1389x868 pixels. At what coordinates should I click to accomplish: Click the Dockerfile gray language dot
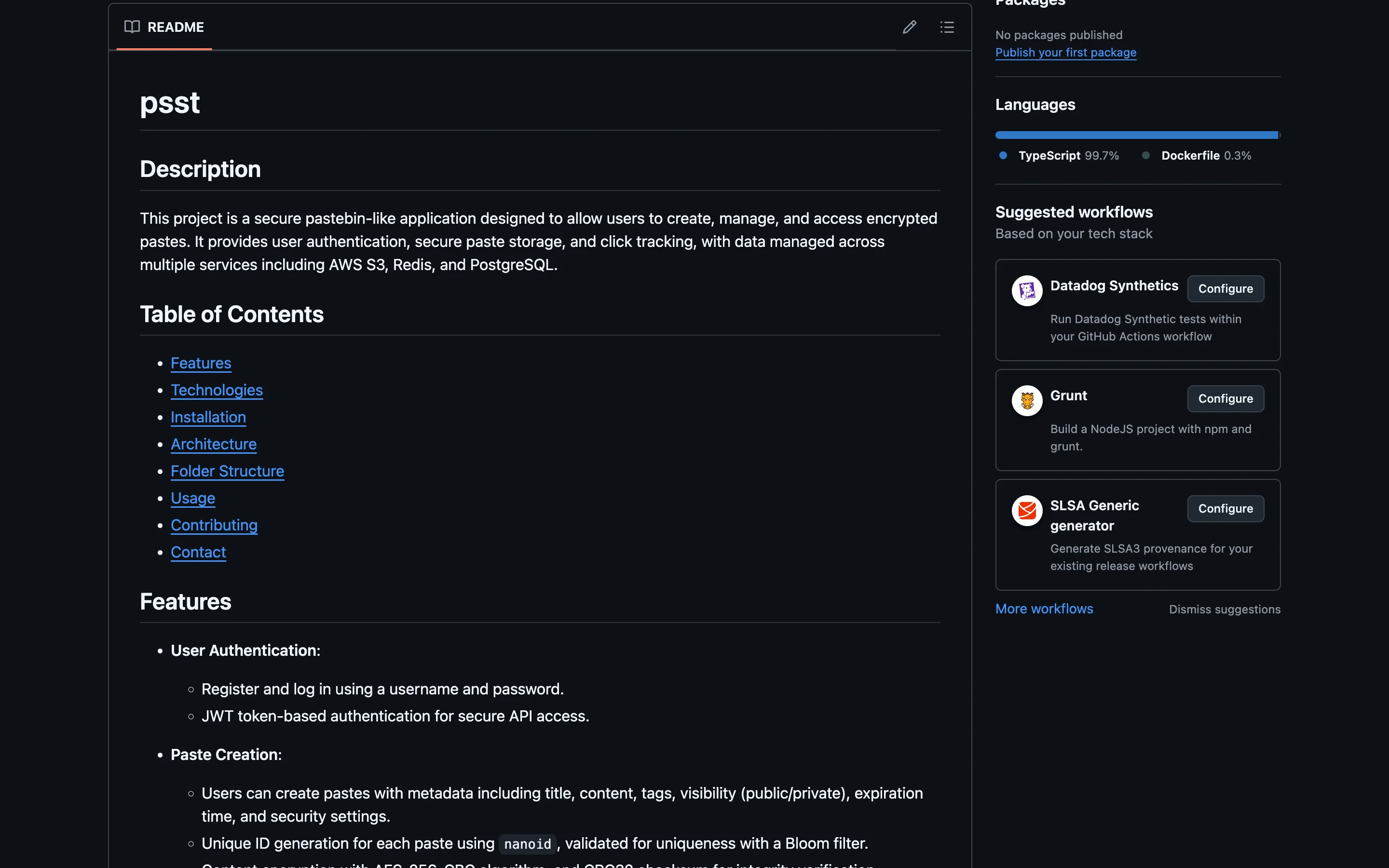point(1145,156)
